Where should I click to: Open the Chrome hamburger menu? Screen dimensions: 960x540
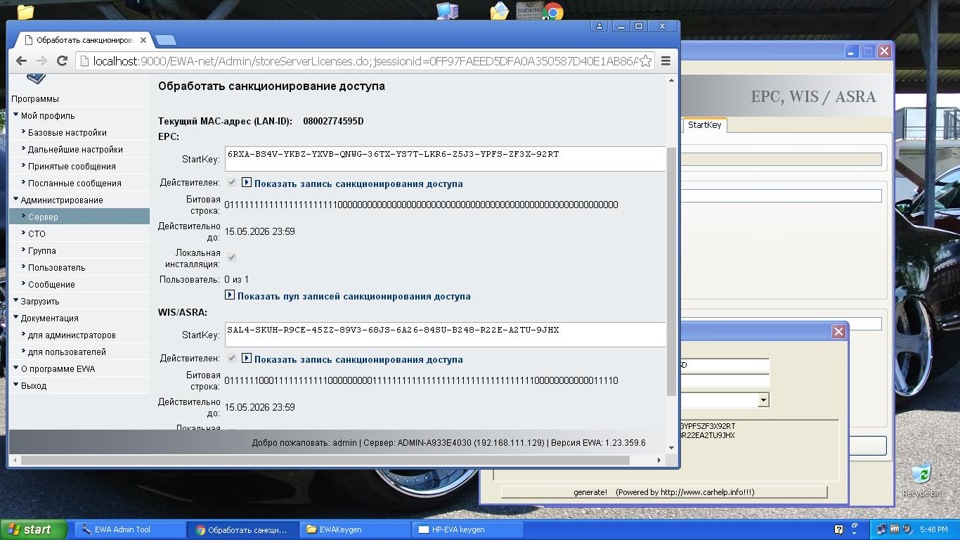coord(666,61)
